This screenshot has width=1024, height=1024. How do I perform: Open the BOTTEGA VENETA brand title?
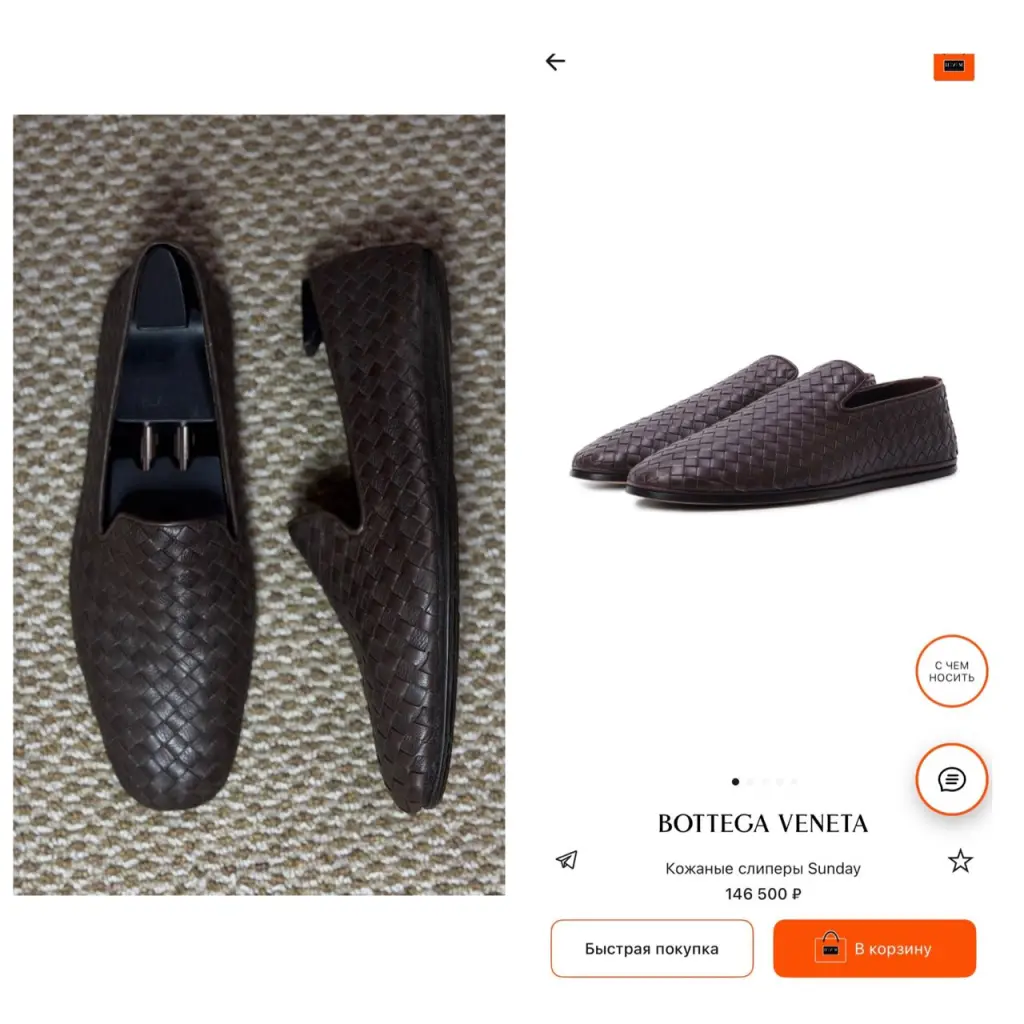click(x=763, y=824)
